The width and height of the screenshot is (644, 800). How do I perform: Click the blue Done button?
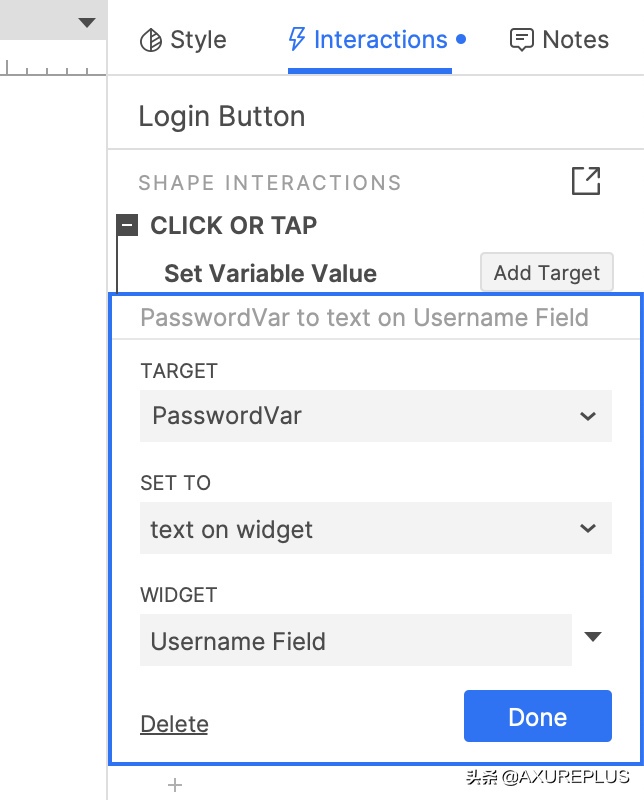[537, 716]
